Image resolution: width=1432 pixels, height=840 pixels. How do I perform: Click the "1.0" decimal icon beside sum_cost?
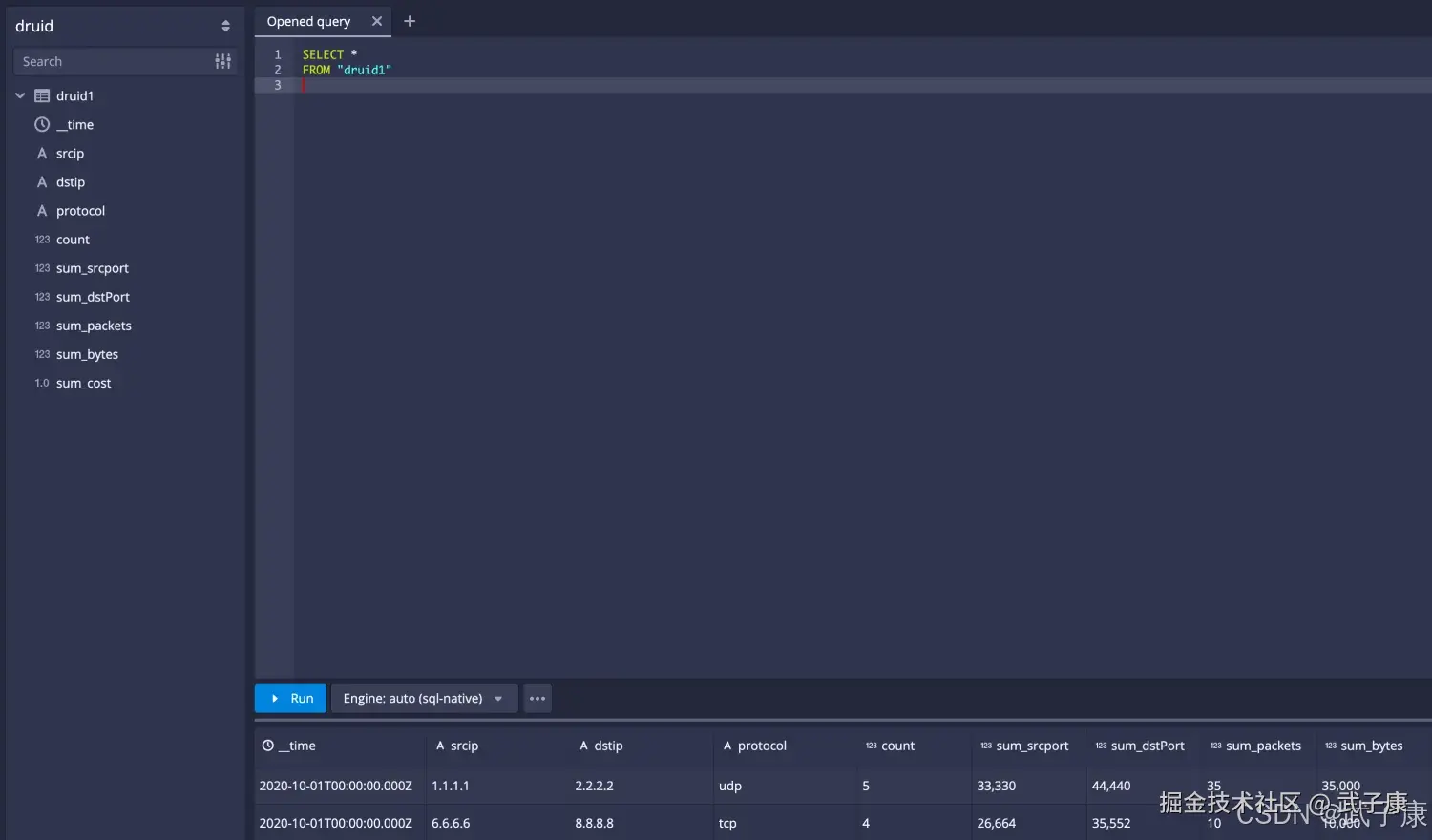(42, 383)
